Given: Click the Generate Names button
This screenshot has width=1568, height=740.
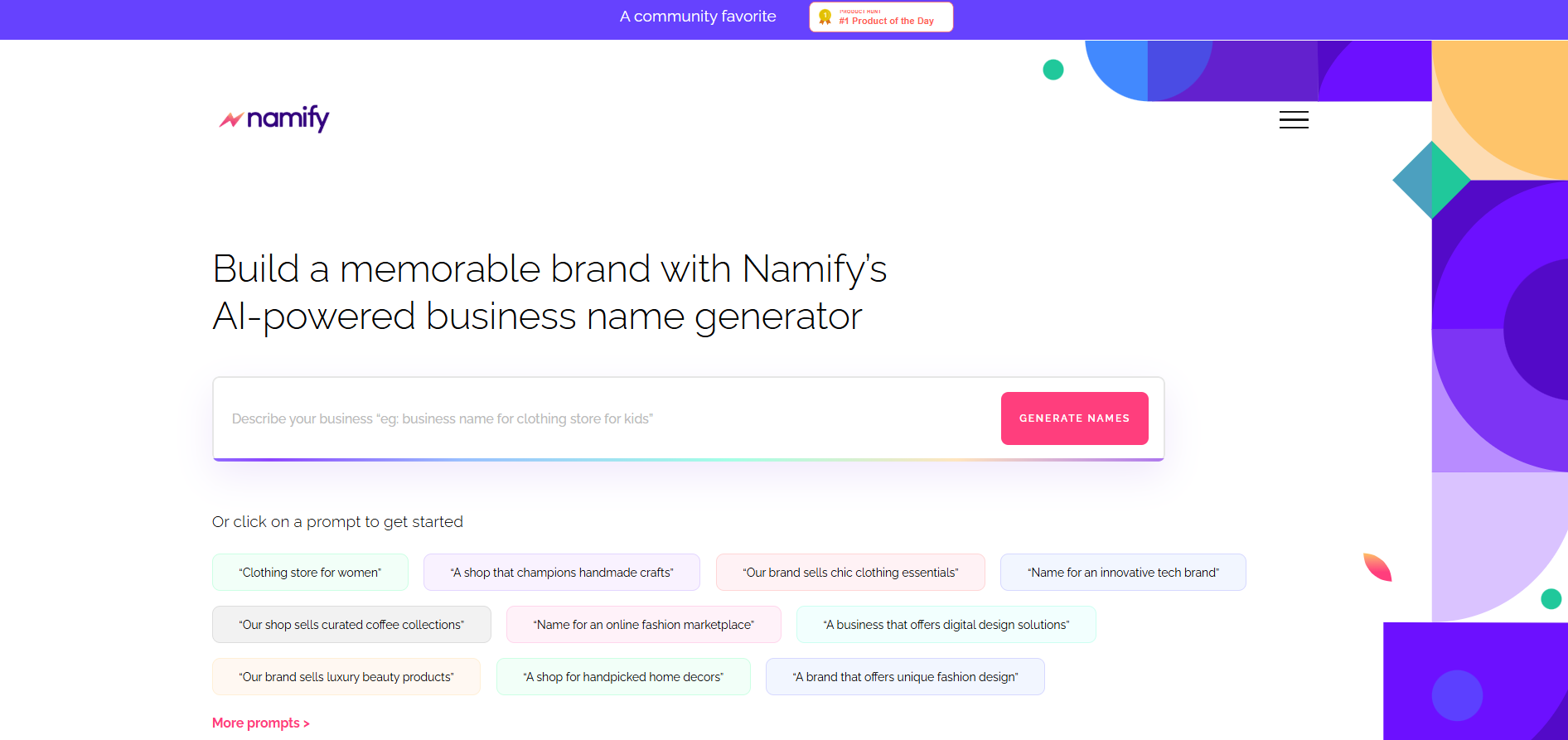Looking at the screenshot, I should coord(1074,418).
